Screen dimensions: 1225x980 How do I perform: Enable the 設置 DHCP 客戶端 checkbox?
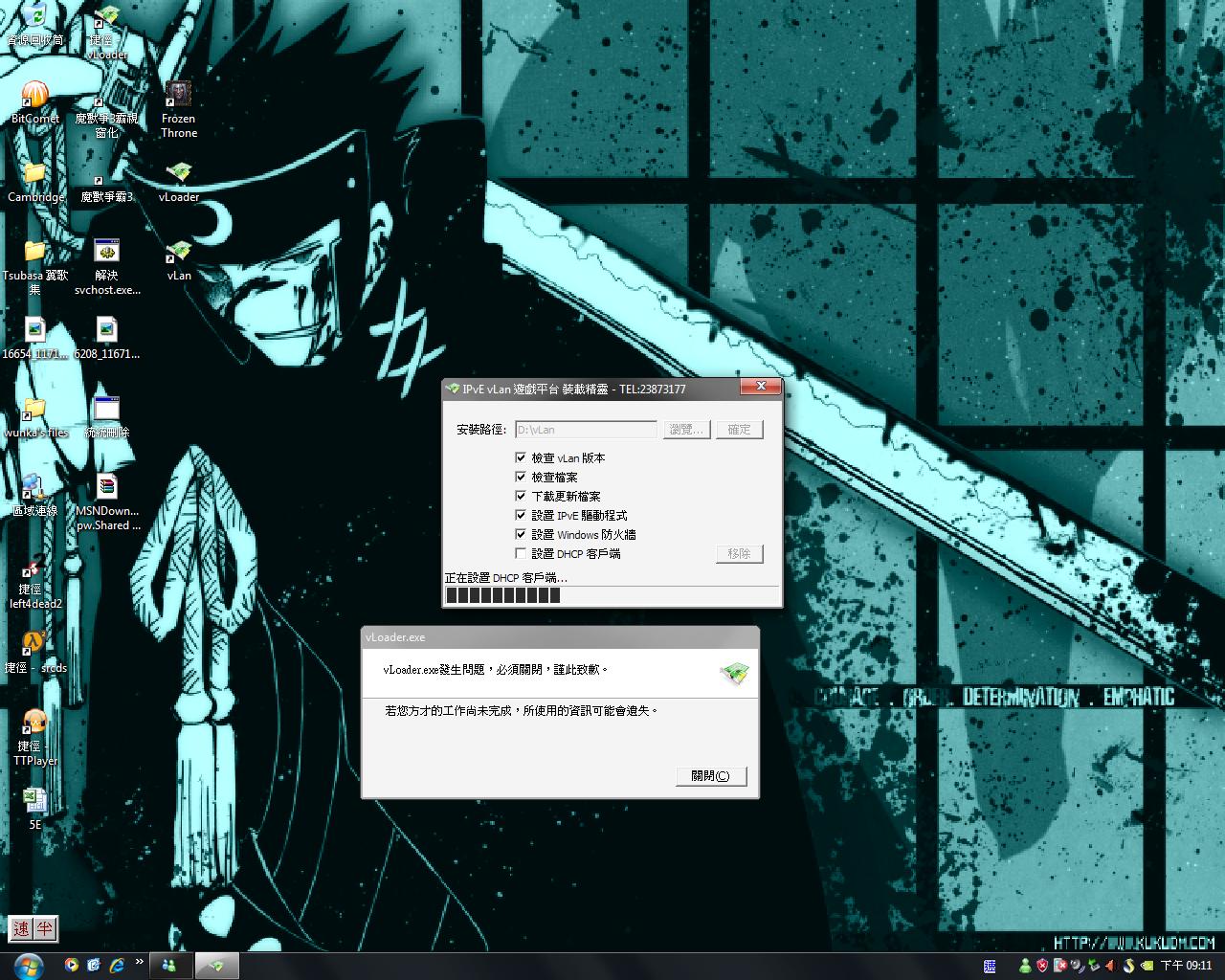(x=521, y=553)
